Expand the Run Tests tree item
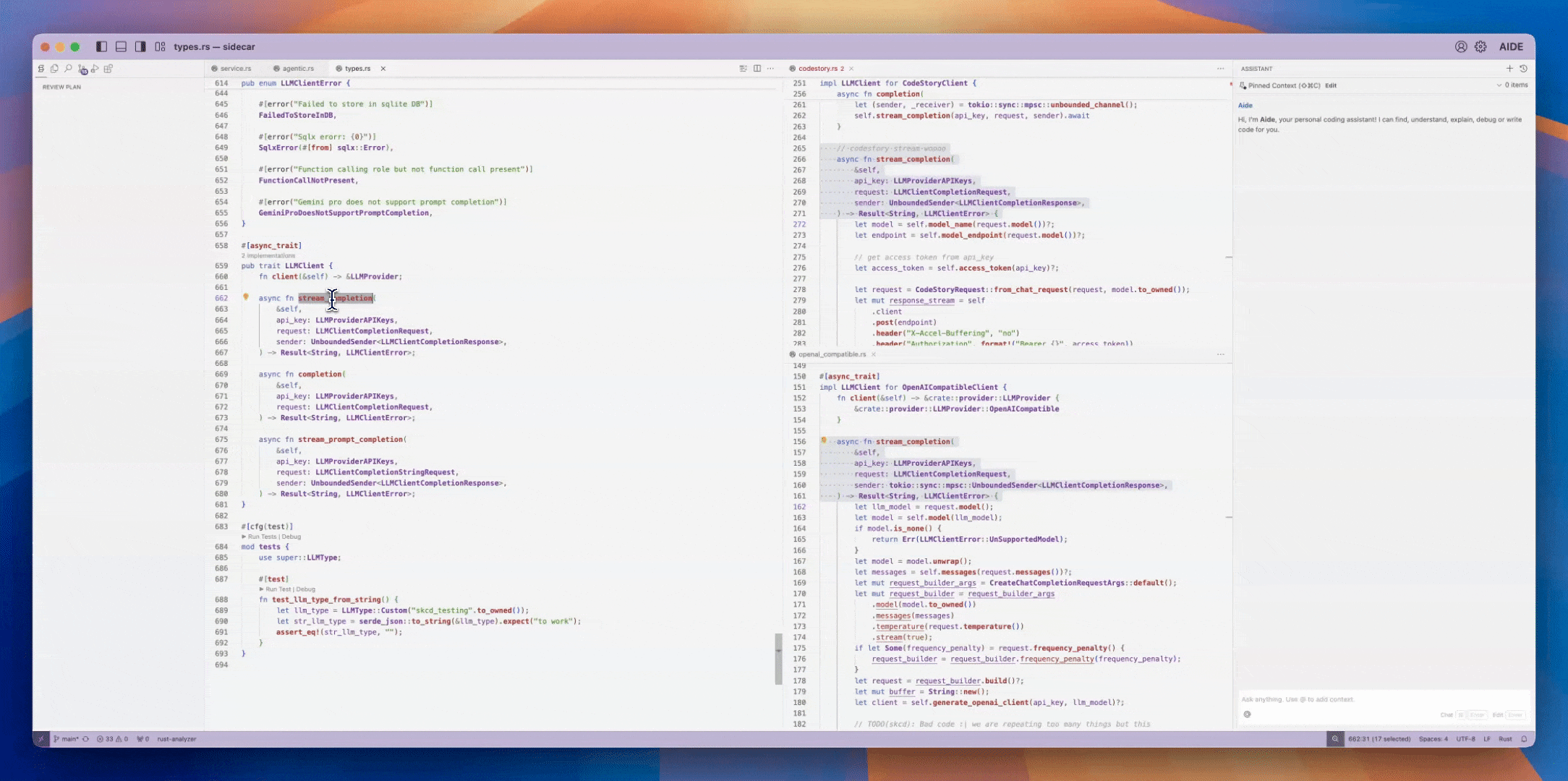 click(x=246, y=537)
